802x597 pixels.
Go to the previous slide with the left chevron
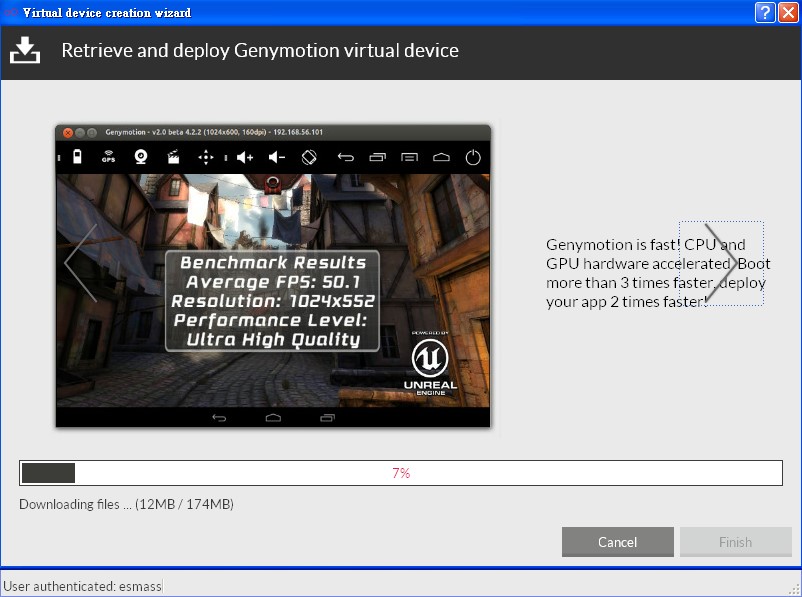coord(81,263)
